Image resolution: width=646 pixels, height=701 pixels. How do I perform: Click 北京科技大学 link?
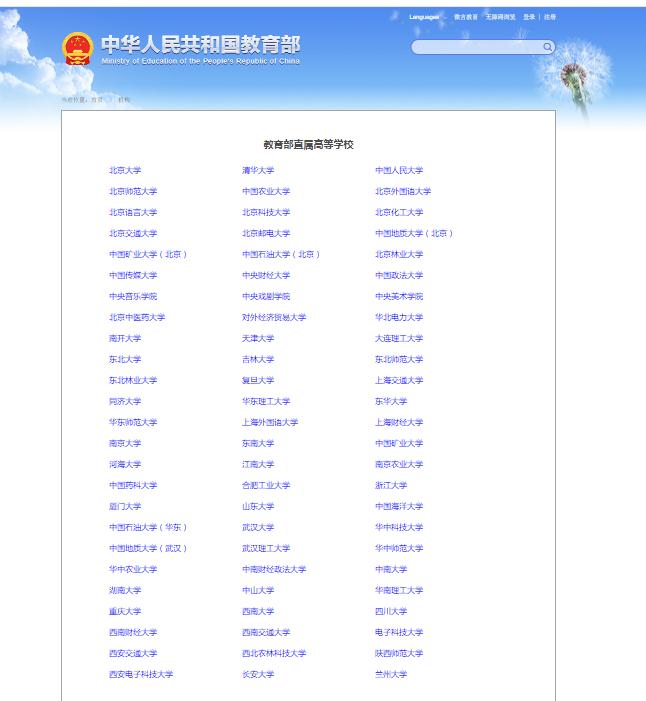point(266,212)
